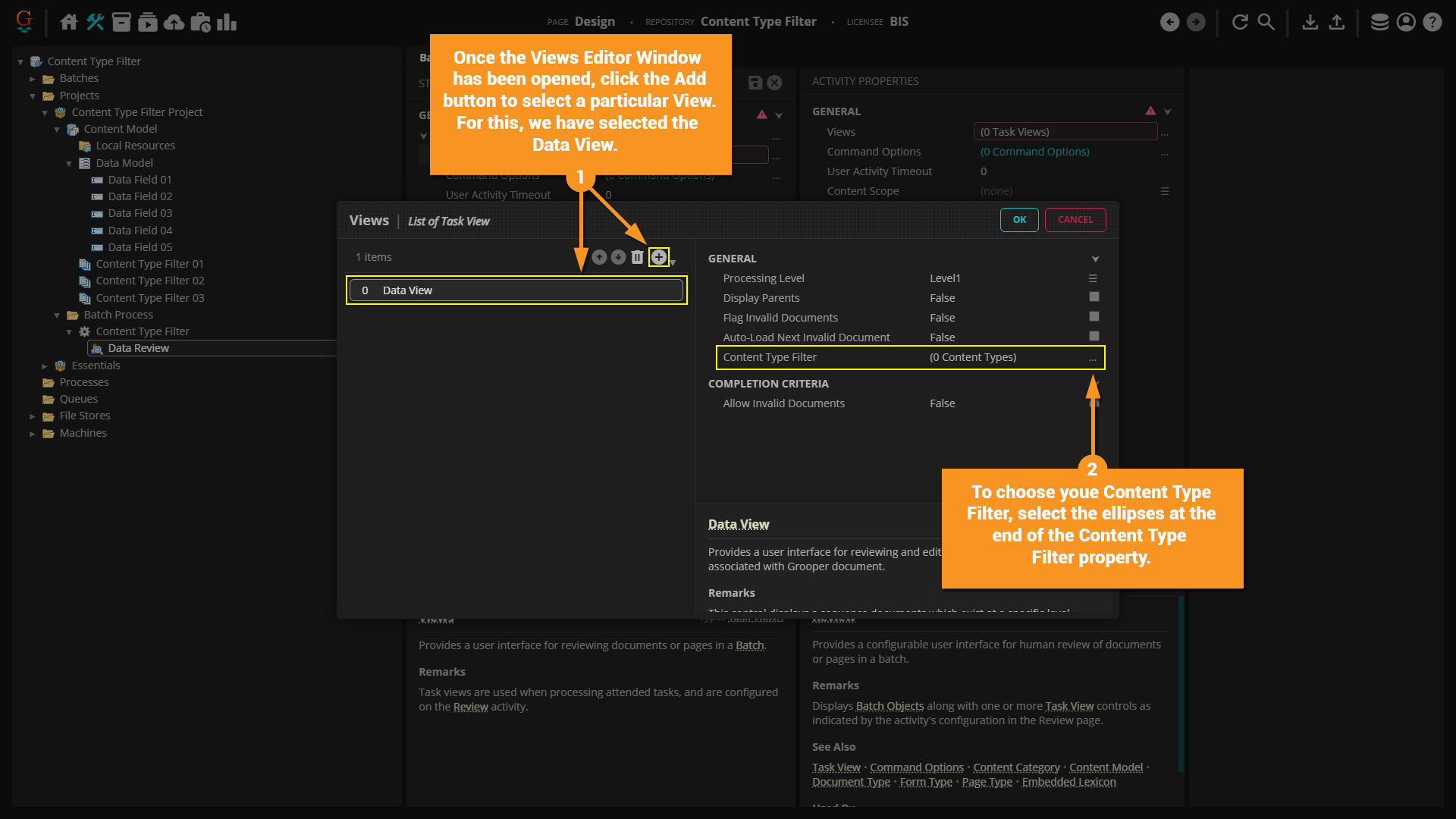1456x819 pixels.
Task: Open the repository database icon
Action: pos(1380,22)
